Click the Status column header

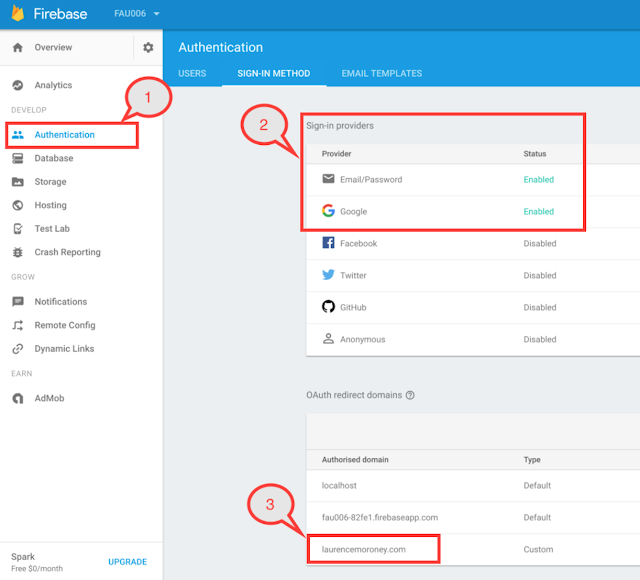tap(535, 154)
